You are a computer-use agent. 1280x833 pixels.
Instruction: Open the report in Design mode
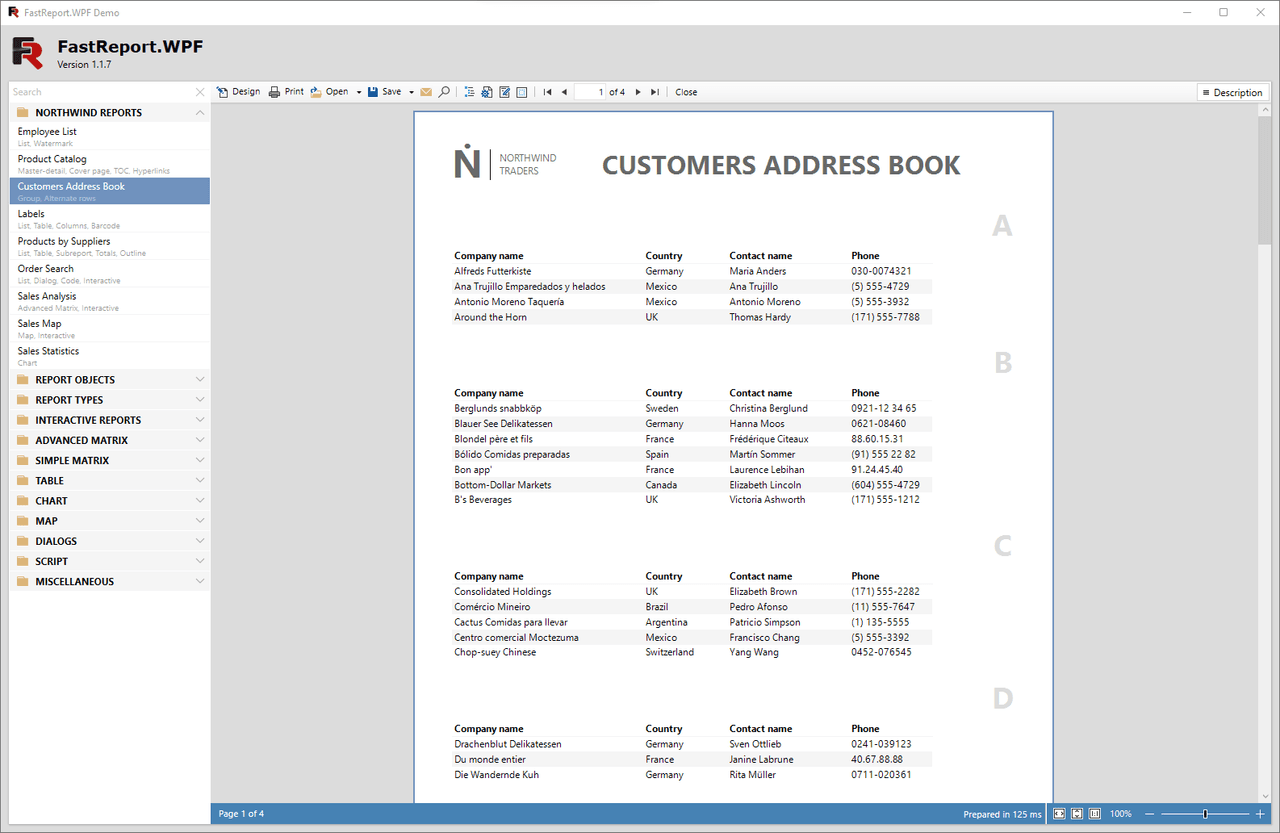coord(238,92)
